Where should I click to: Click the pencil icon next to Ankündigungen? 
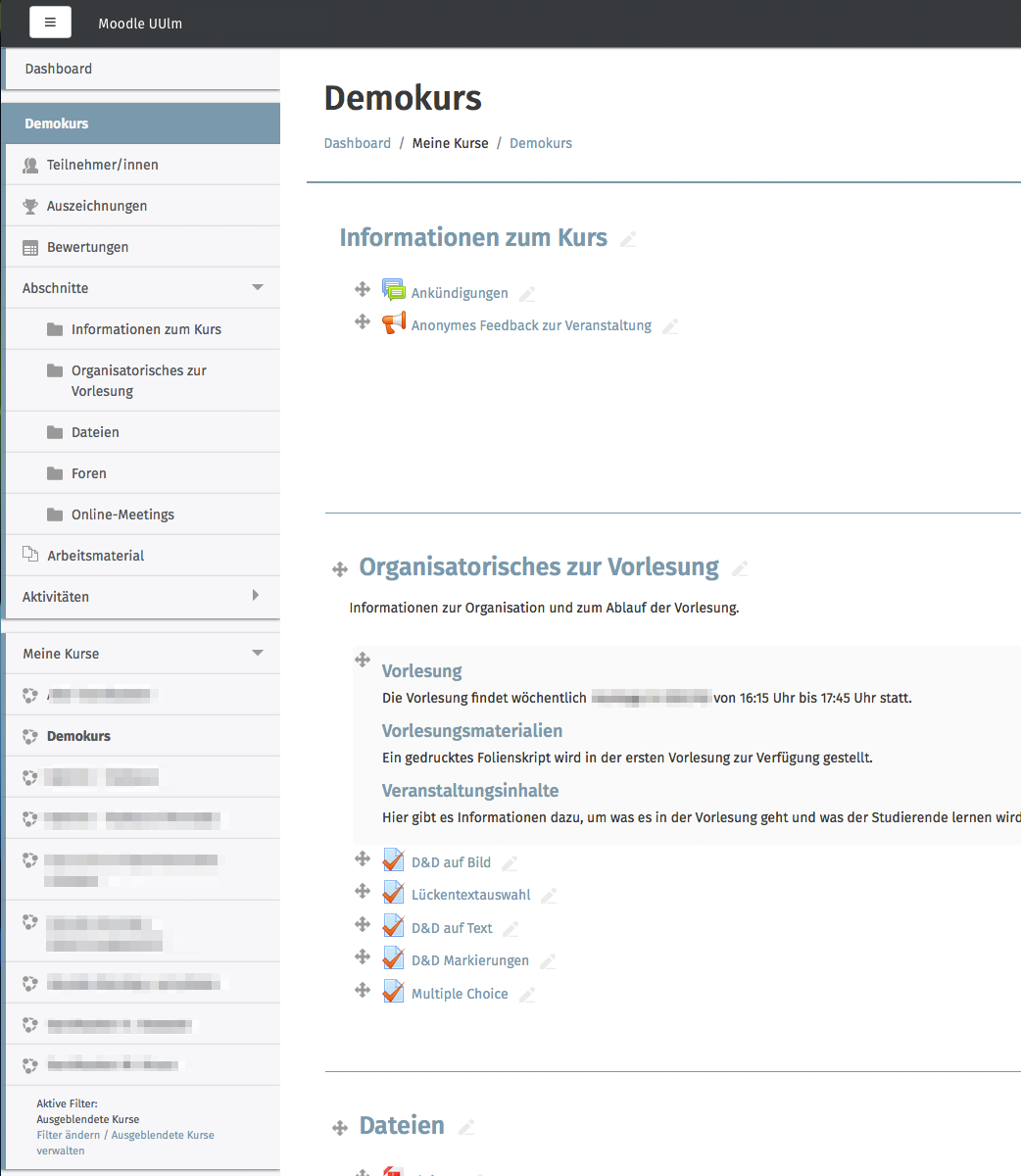point(527,294)
